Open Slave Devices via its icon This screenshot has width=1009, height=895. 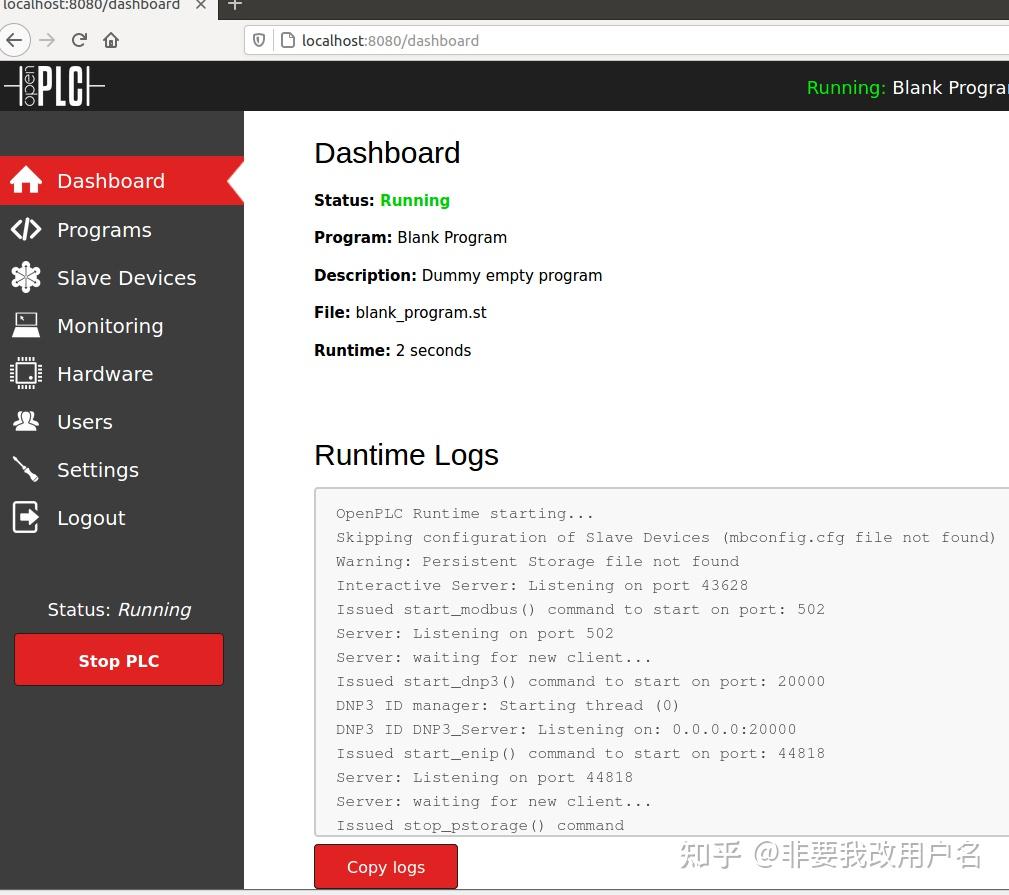pos(26,277)
